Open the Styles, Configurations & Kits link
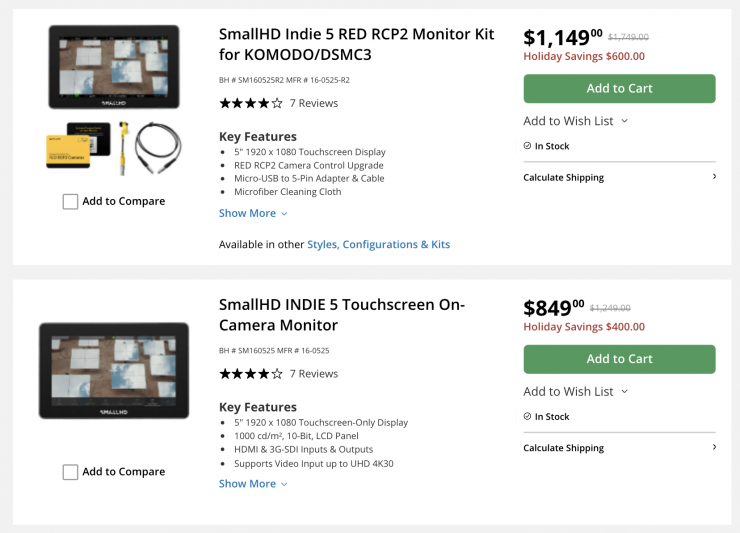 [x=378, y=245]
